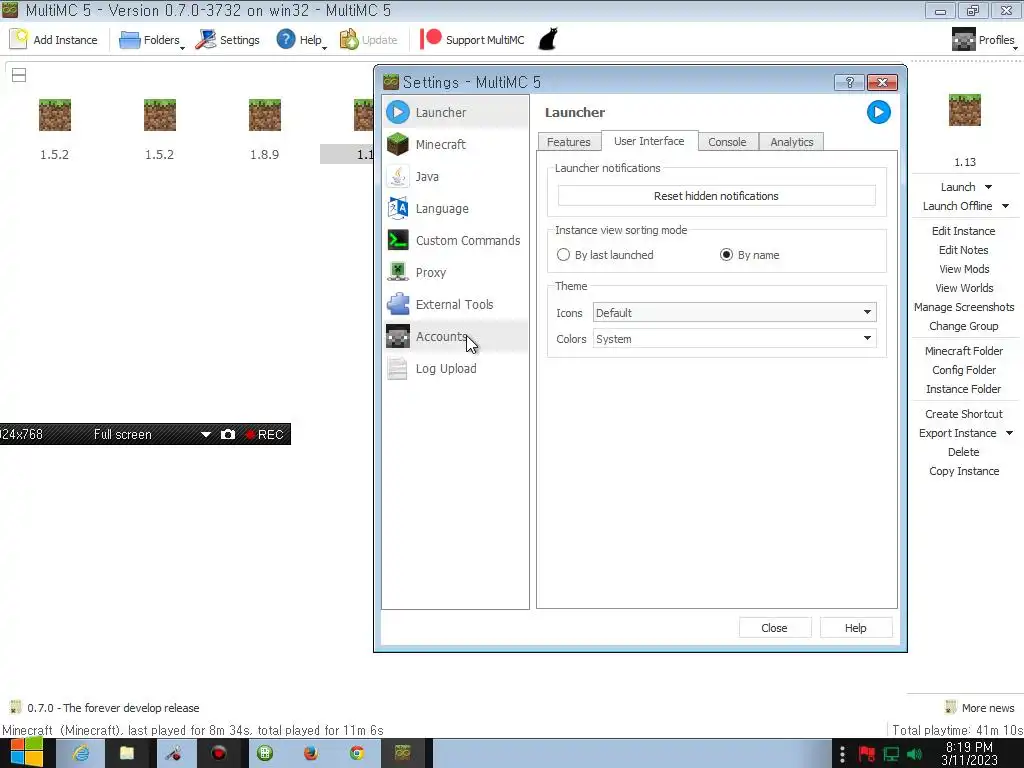This screenshot has height=768, width=1024.
Task: Select the first 1.5.2 instance icon
Action: pos(55,116)
